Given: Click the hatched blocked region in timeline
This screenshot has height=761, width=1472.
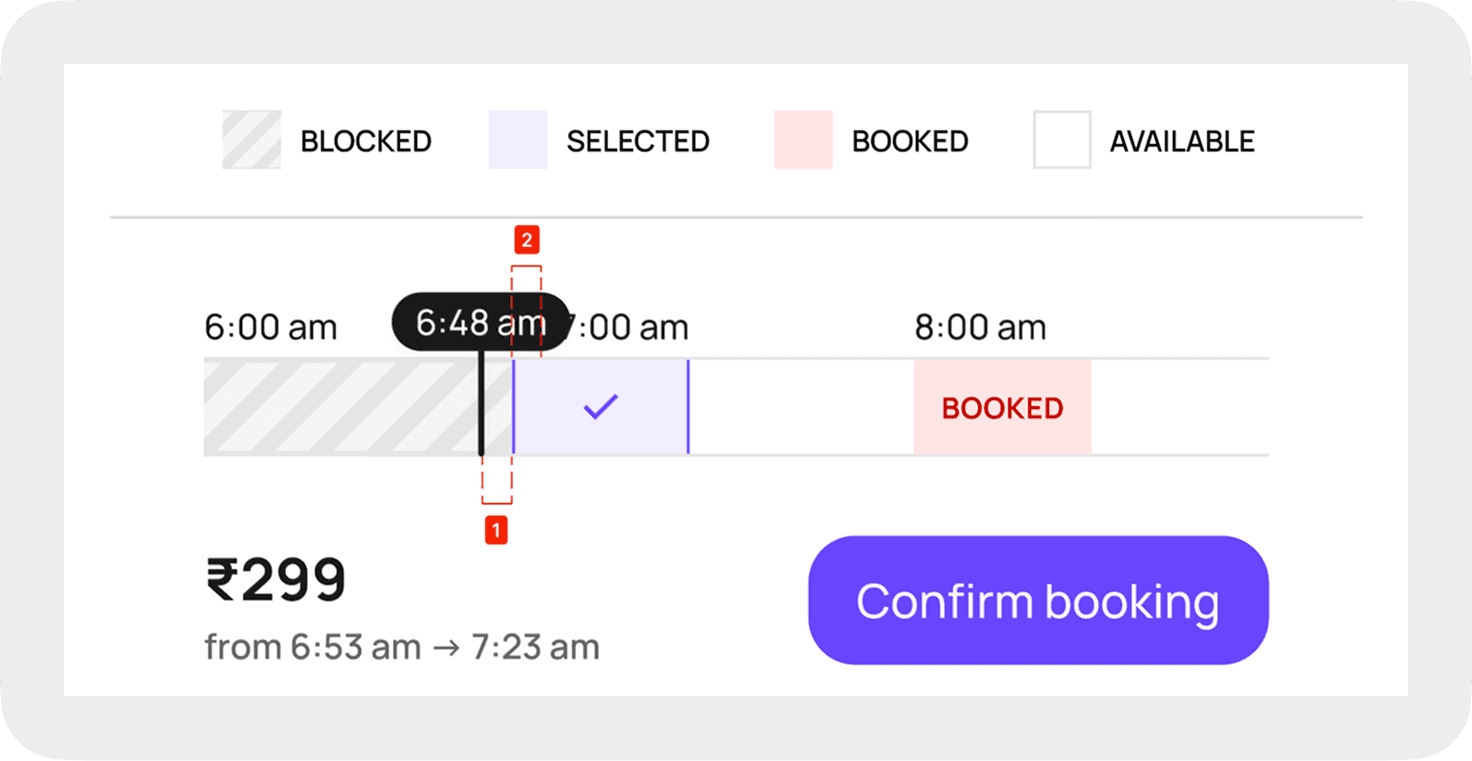Looking at the screenshot, I should point(340,407).
